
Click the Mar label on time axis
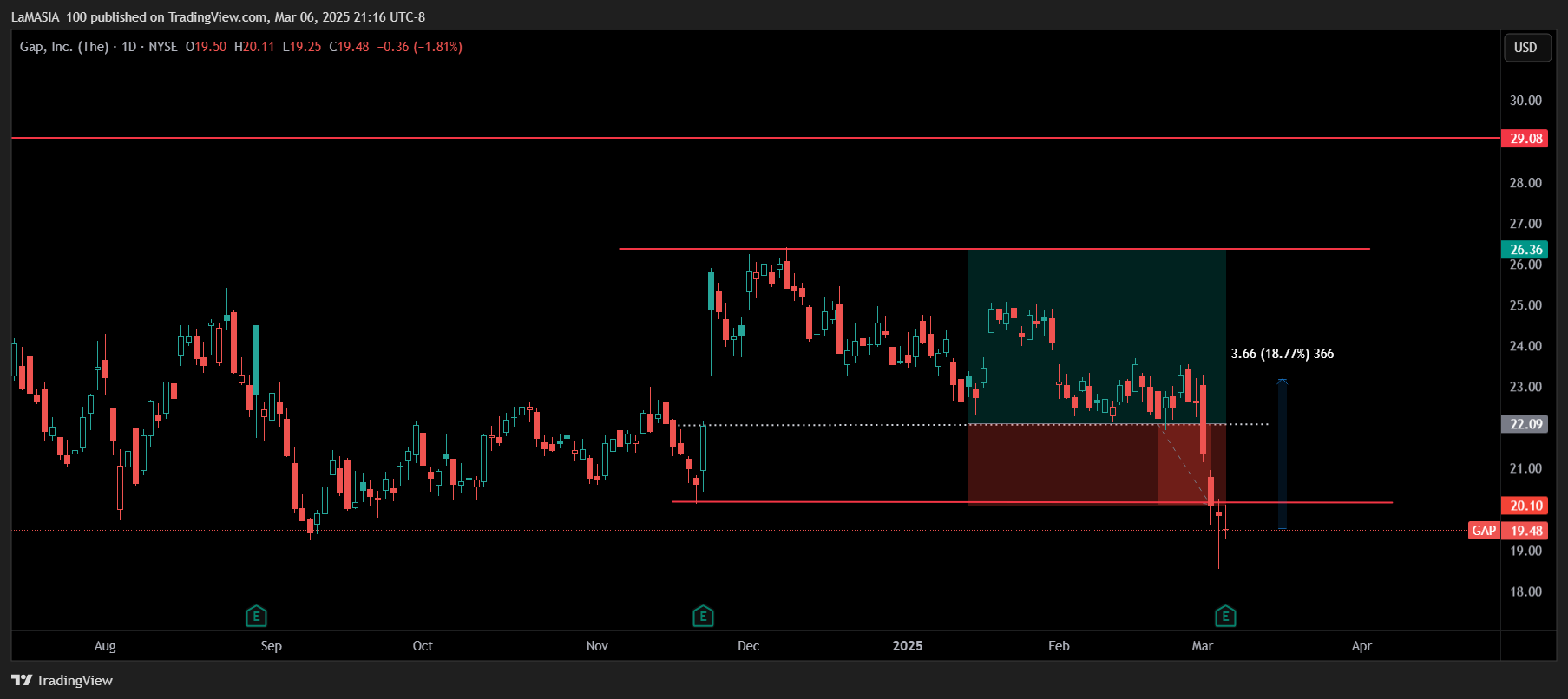pyautogui.click(x=1203, y=646)
